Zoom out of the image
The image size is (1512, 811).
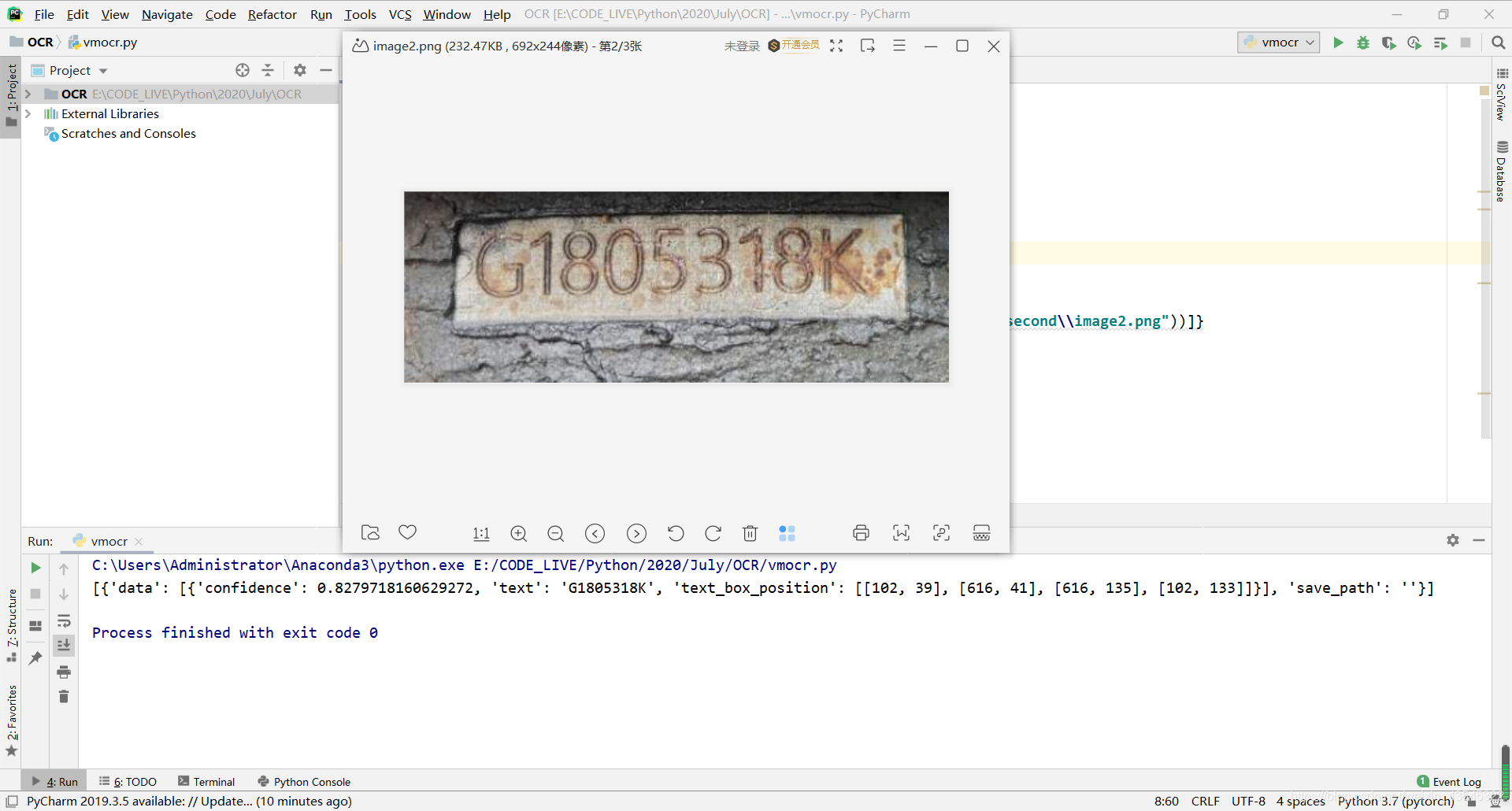[x=555, y=534]
